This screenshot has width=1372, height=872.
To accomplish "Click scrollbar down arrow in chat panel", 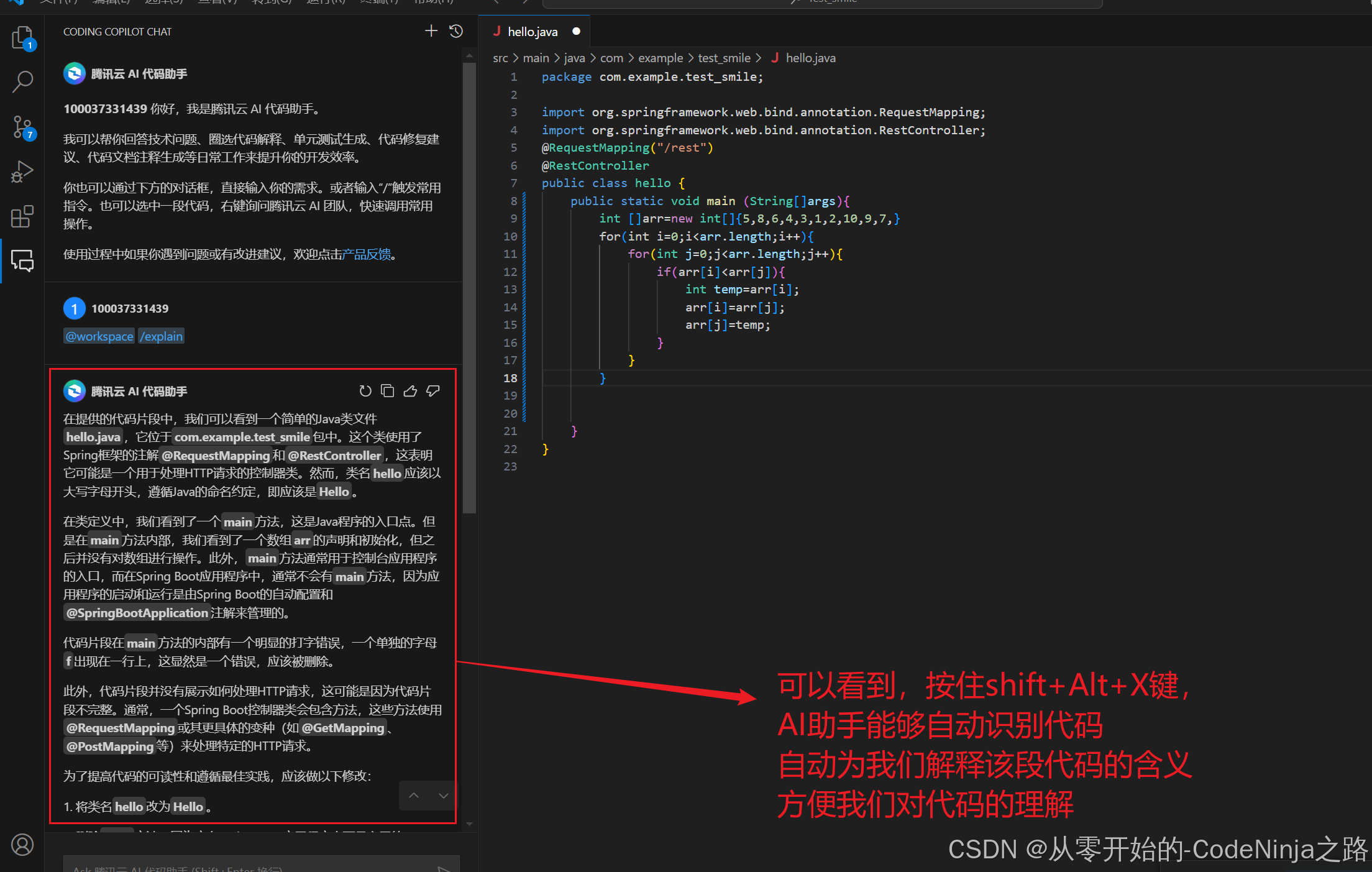I will [x=470, y=824].
